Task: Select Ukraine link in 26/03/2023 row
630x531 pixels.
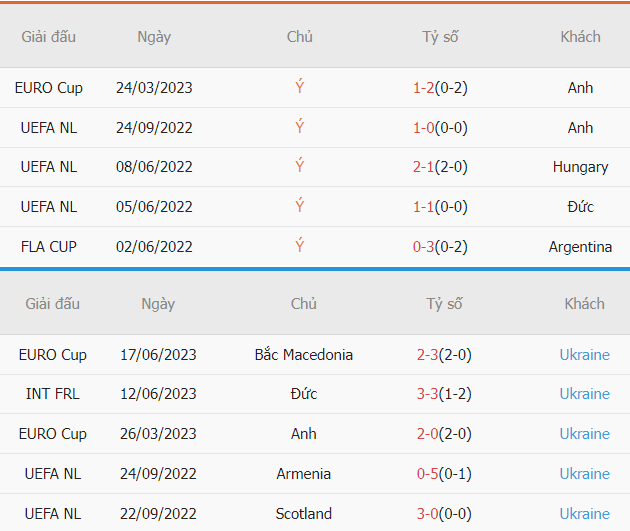Action: pyautogui.click(x=585, y=434)
